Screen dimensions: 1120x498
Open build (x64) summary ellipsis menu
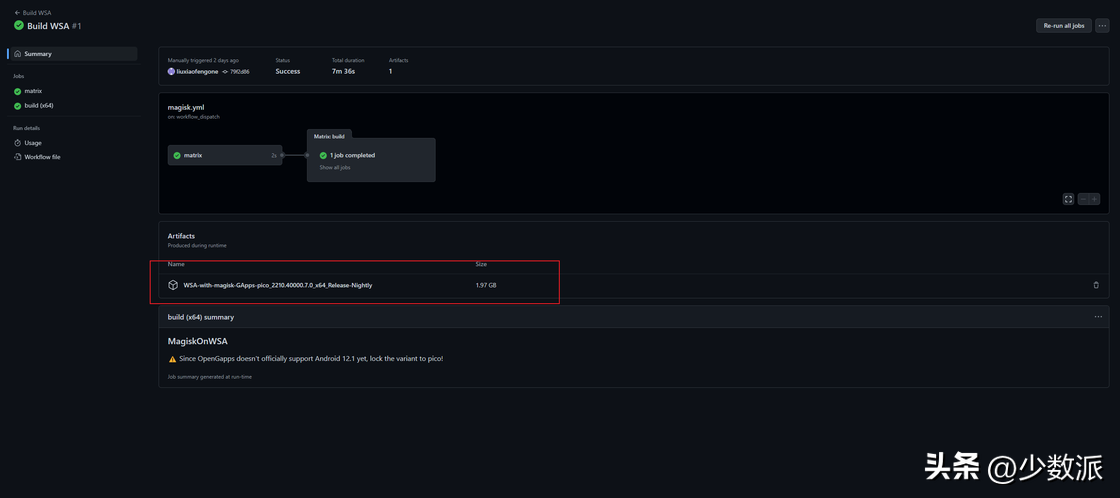click(x=1098, y=317)
